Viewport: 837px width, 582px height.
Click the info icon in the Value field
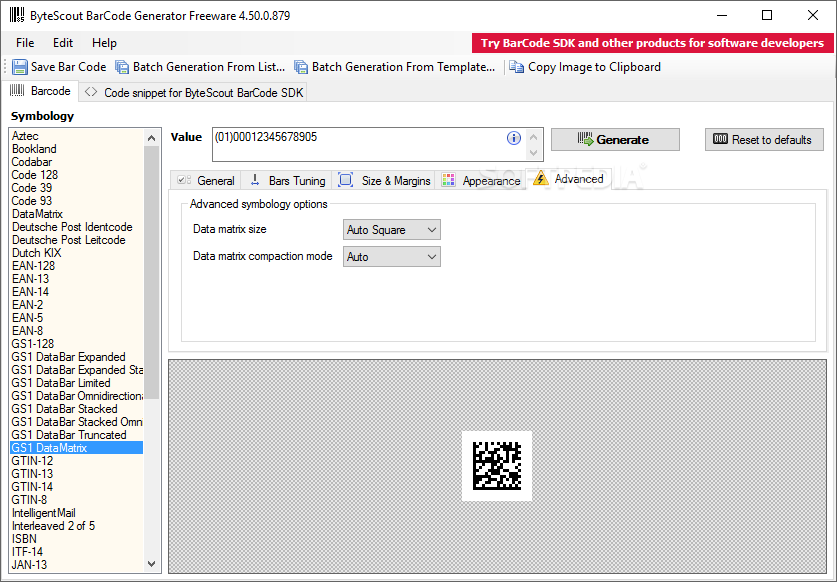[x=514, y=138]
